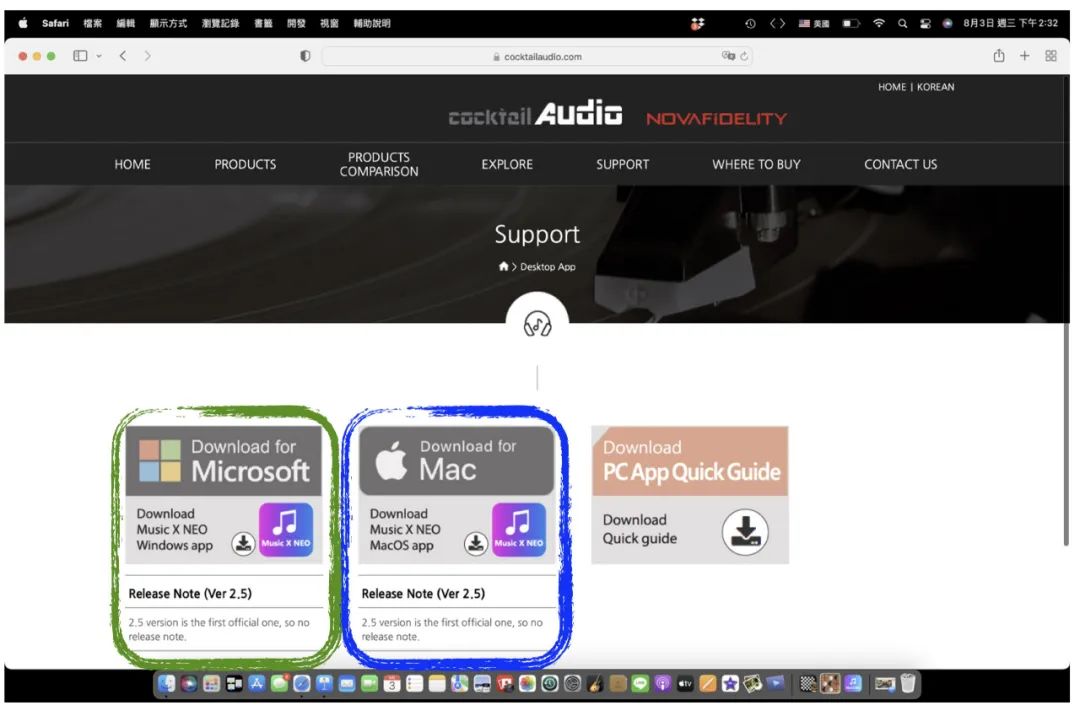Screen dimensions: 1080x716
Task: Select WHERE TO BUY in the navigation
Action: pos(756,164)
